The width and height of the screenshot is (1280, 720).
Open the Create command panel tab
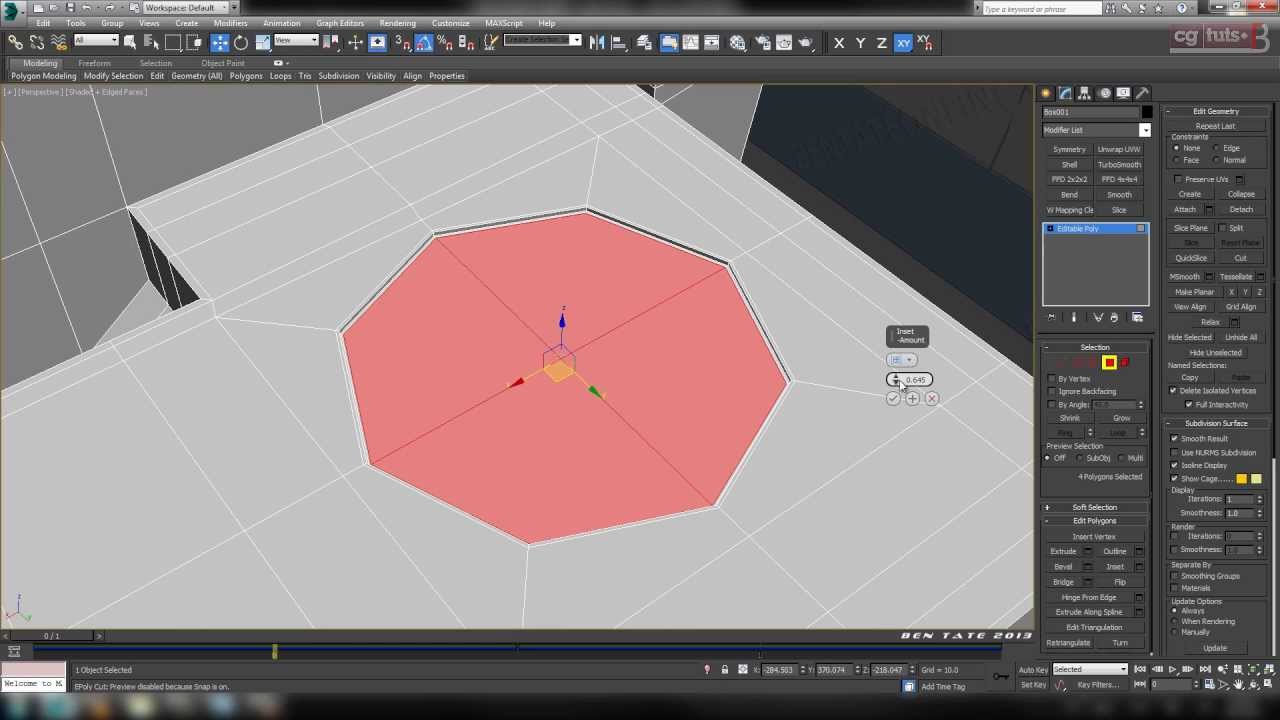tap(1046, 93)
